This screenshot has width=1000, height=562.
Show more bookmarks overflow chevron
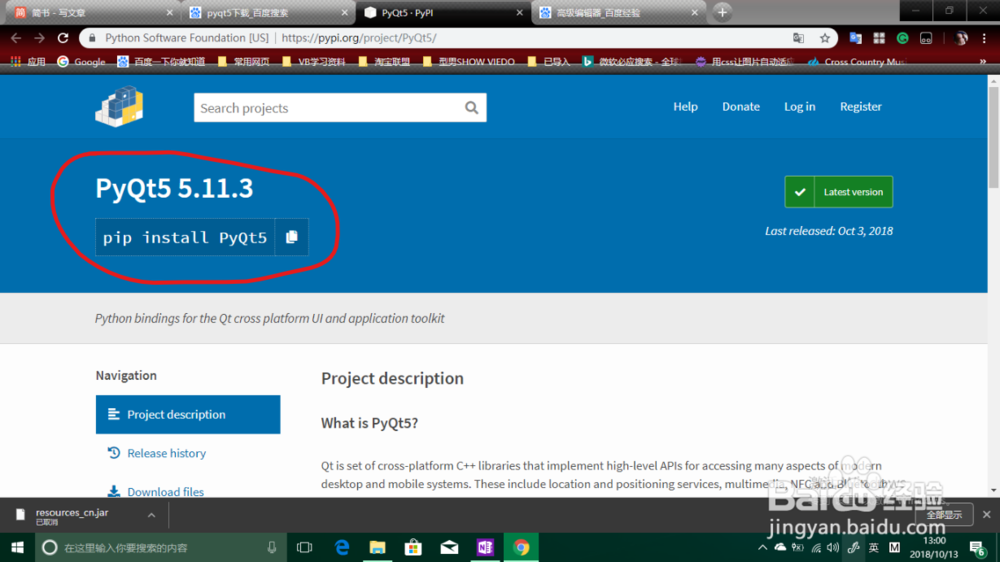[983, 62]
